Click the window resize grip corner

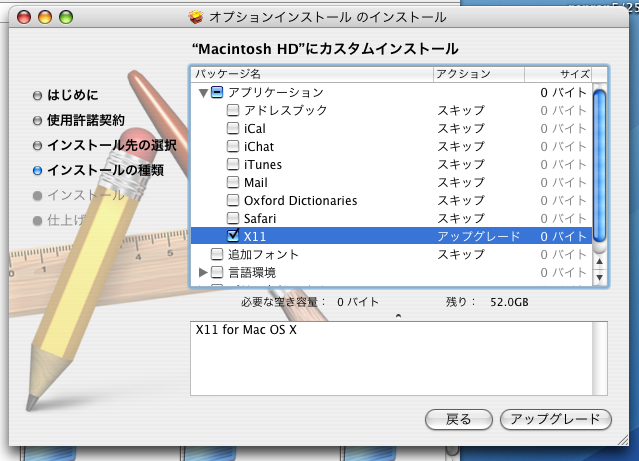[623, 440]
